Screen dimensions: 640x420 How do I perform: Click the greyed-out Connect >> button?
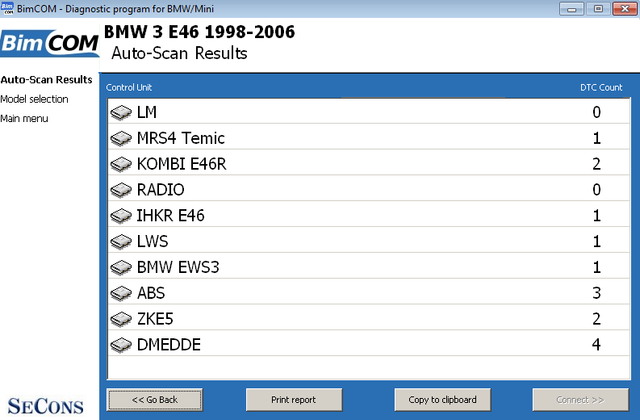tap(580, 400)
